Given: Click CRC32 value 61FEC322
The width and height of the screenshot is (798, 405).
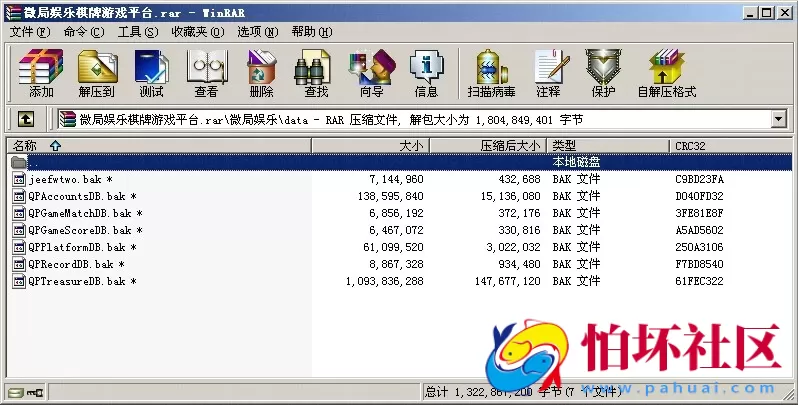Looking at the screenshot, I should [x=699, y=281].
